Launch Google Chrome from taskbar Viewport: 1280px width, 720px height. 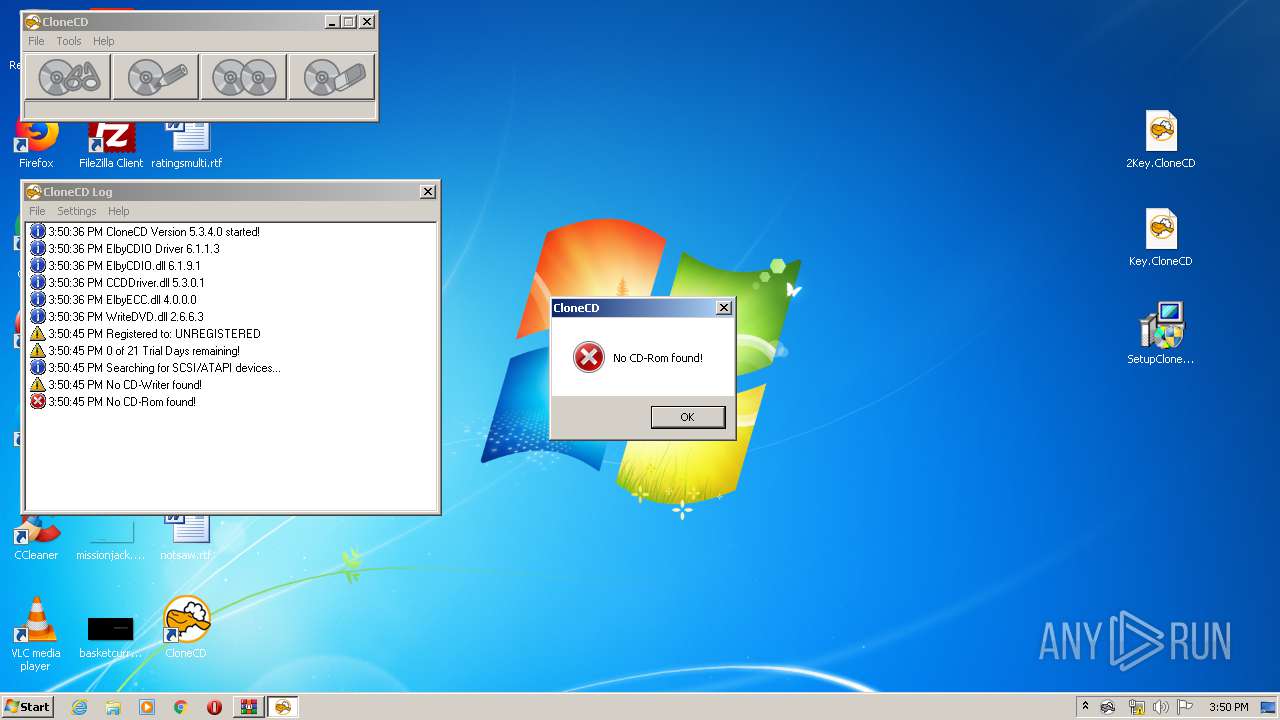coord(181,707)
